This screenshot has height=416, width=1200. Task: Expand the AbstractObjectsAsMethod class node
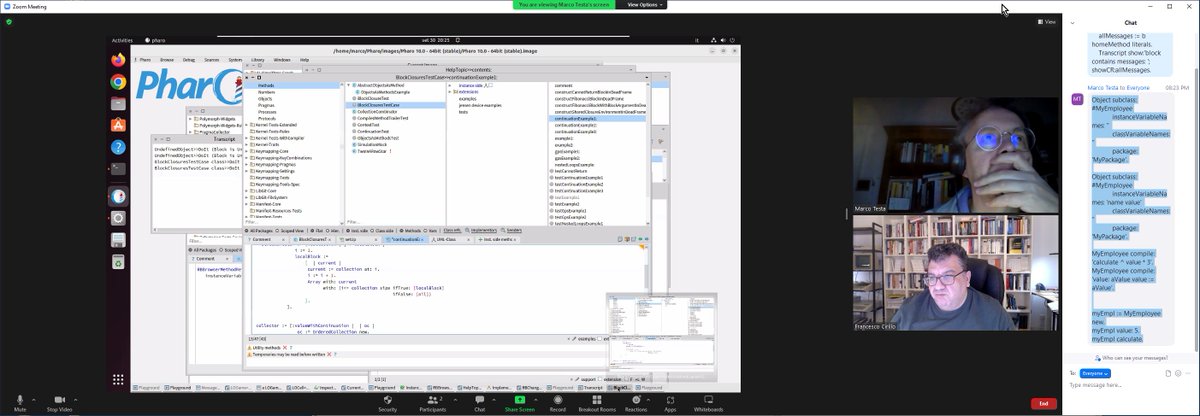pos(349,86)
